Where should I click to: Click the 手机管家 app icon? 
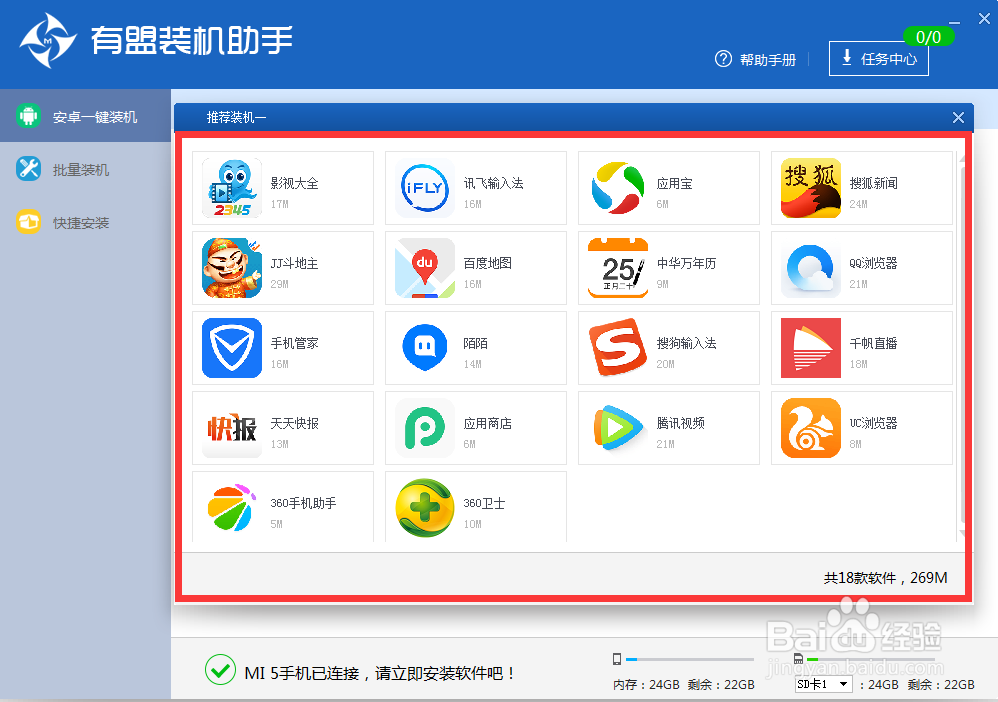click(231, 348)
